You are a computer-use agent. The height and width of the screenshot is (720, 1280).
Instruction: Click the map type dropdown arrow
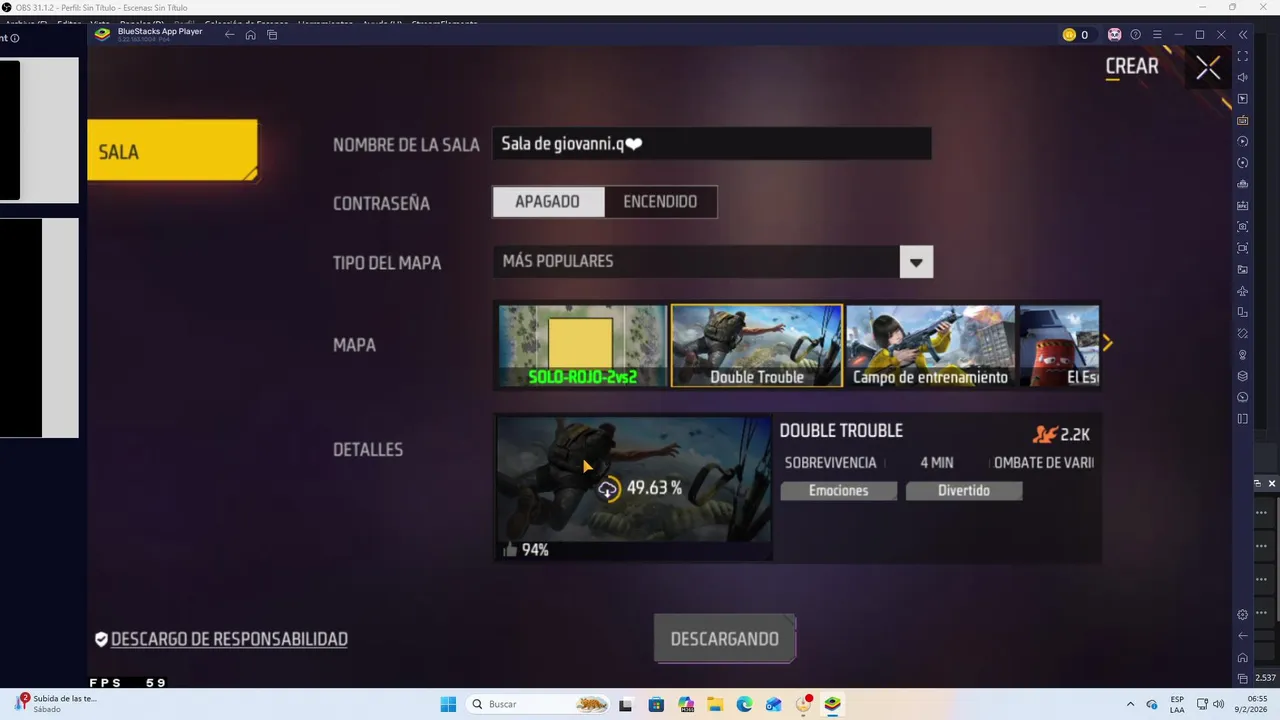916,262
